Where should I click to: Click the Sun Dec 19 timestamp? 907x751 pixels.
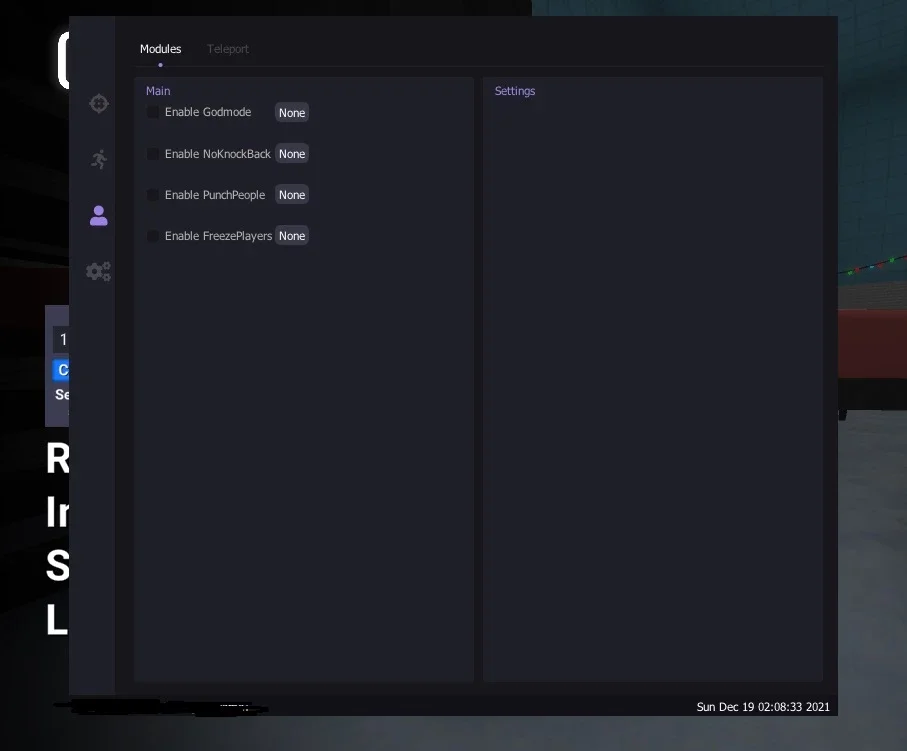(763, 707)
